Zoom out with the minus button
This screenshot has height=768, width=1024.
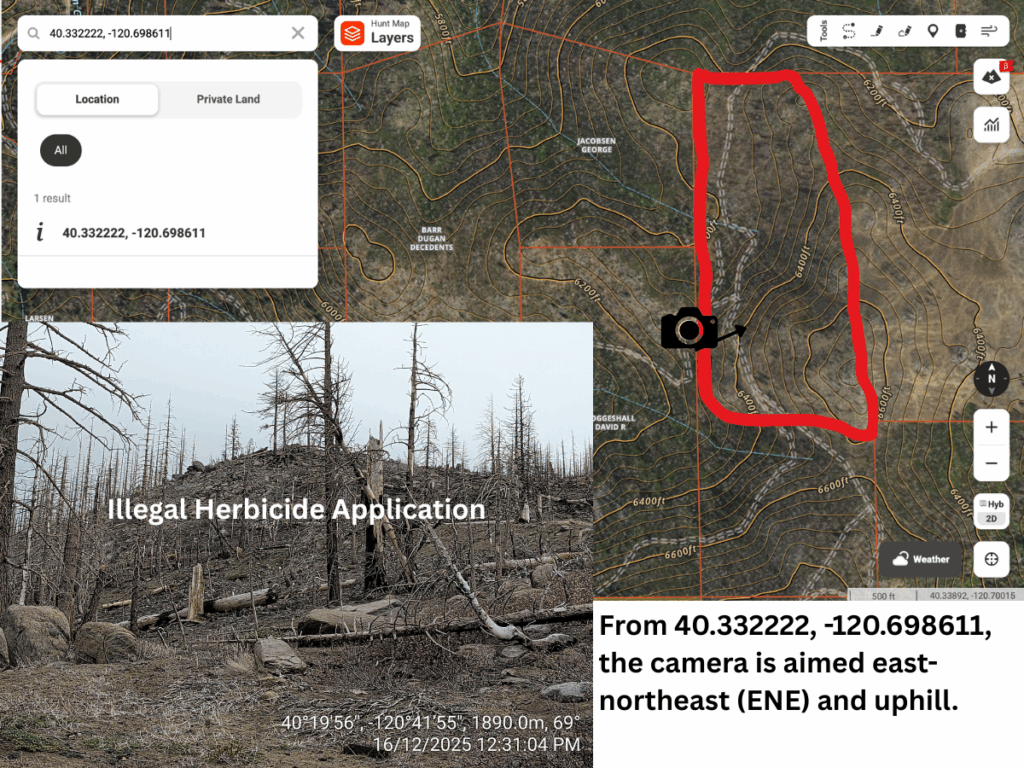pos(991,464)
